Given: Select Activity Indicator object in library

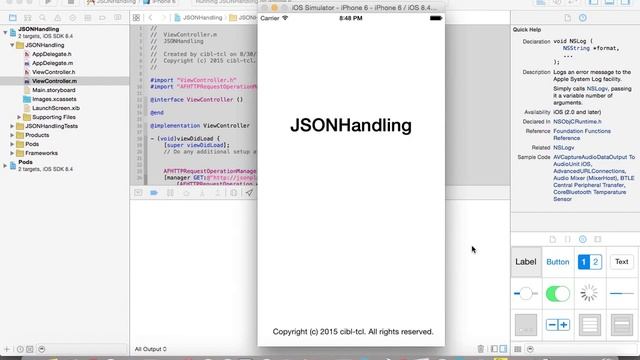Looking at the screenshot, I should (590, 293).
